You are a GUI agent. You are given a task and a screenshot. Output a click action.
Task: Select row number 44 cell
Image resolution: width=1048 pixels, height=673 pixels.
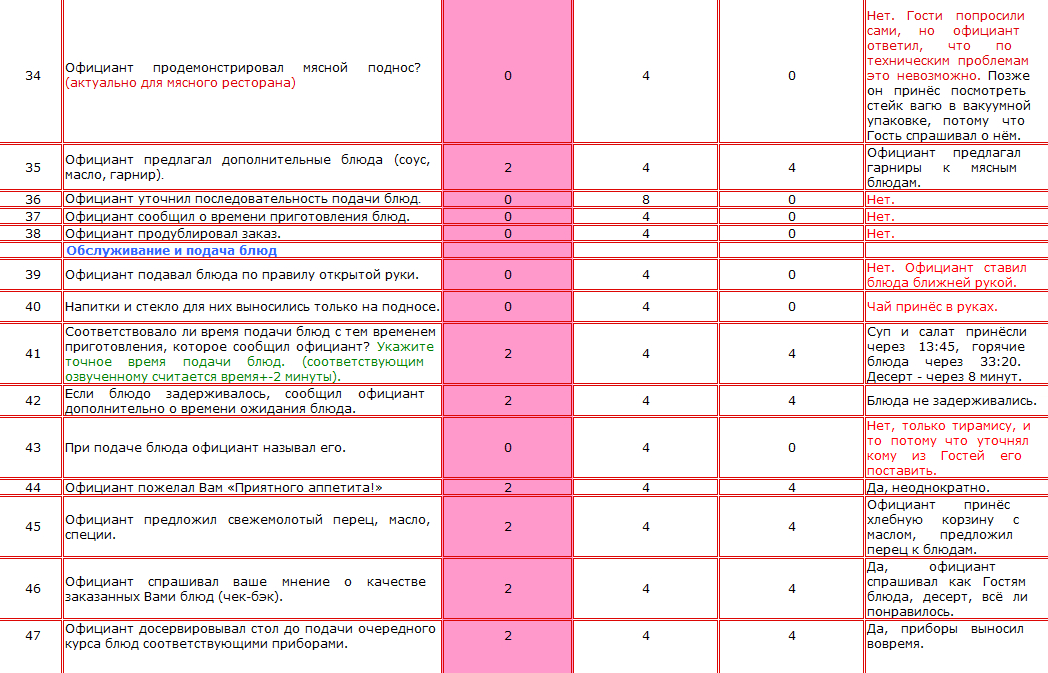pyautogui.click(x=33, y=487)
